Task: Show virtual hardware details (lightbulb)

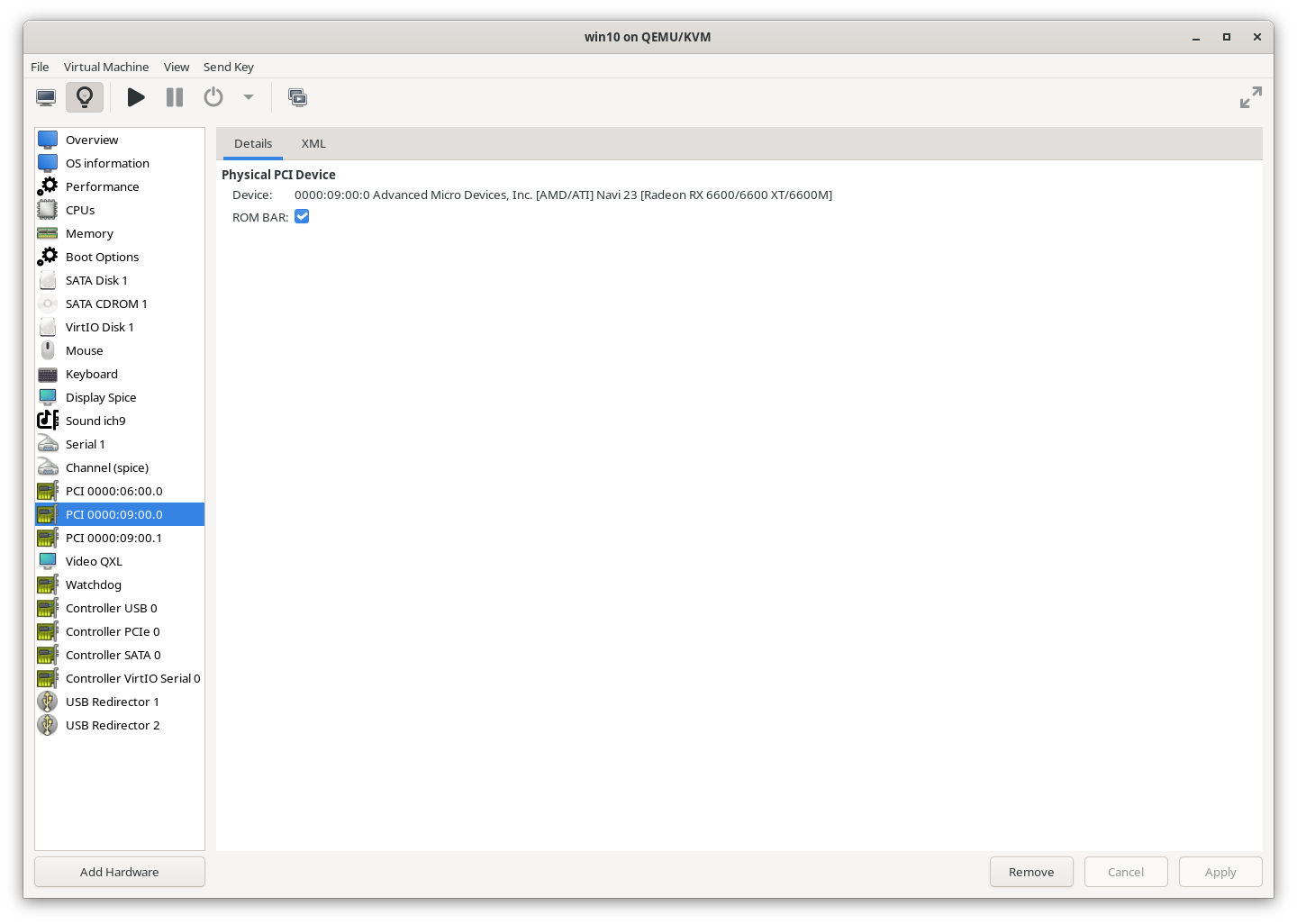Action: (x=85, y=97)
